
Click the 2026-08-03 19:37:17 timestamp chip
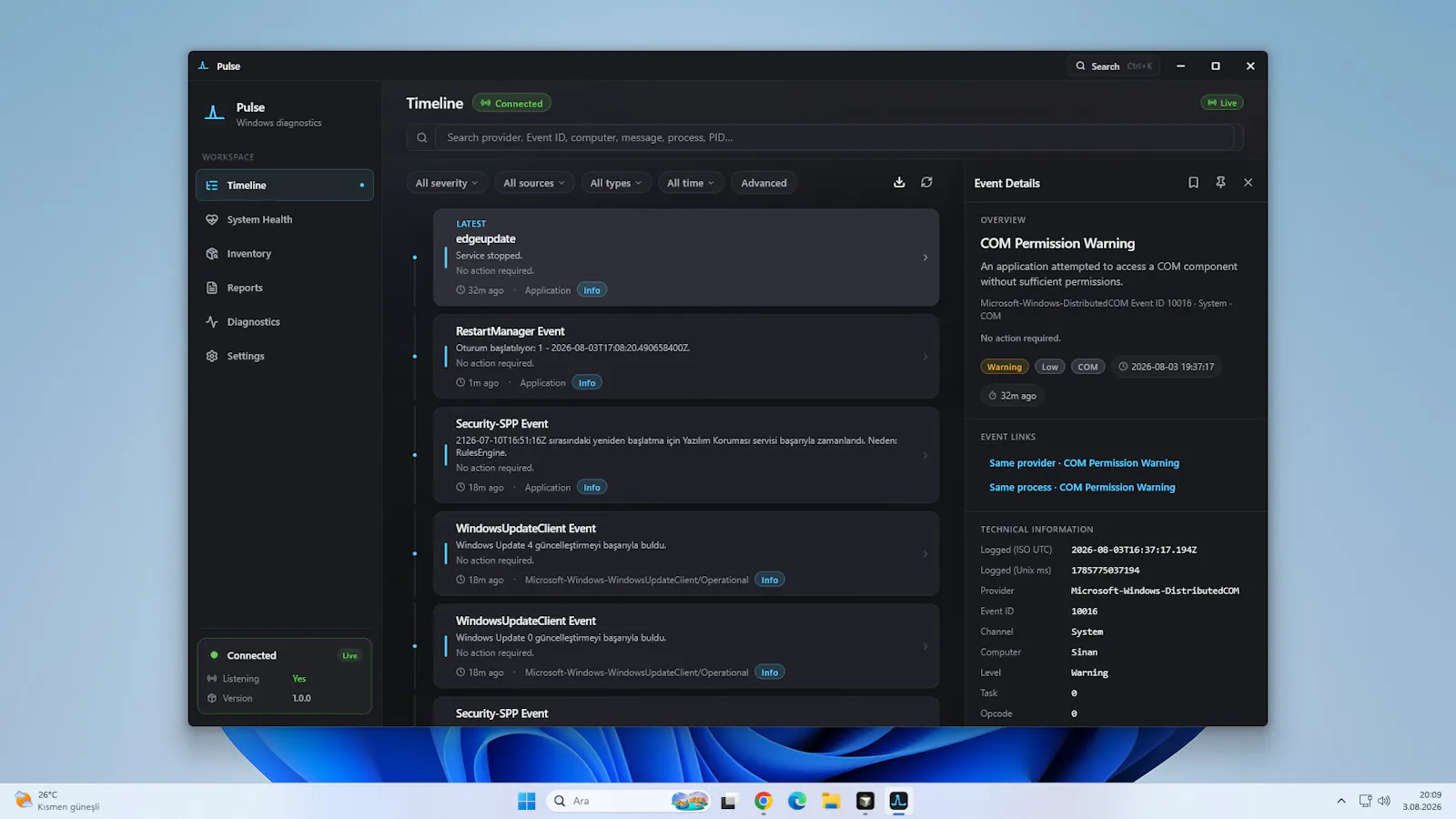(x=1167, y=367)
